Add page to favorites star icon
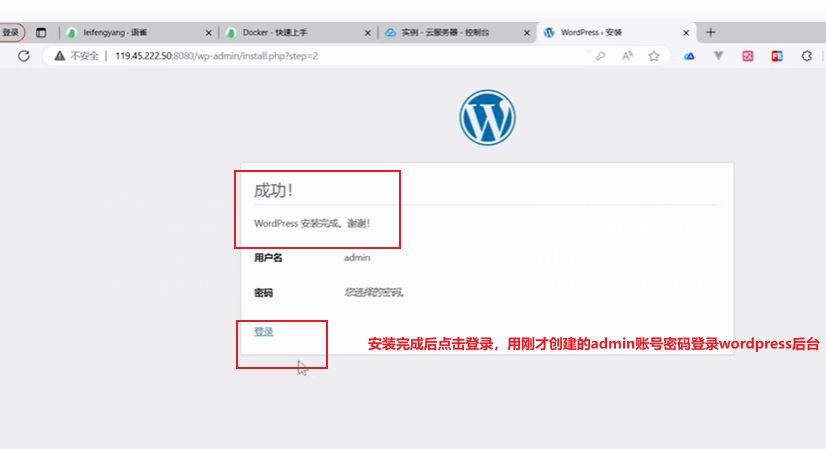This screenshot has height=449, width=826. (654, 56)
